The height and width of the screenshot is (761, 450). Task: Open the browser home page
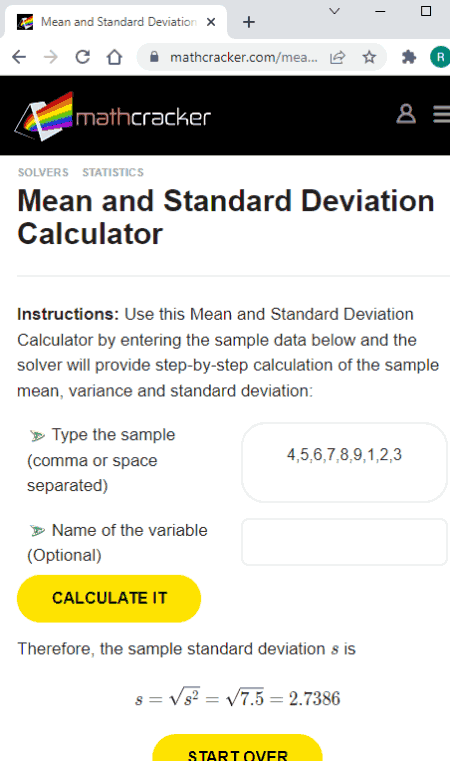tap(115, 57)
